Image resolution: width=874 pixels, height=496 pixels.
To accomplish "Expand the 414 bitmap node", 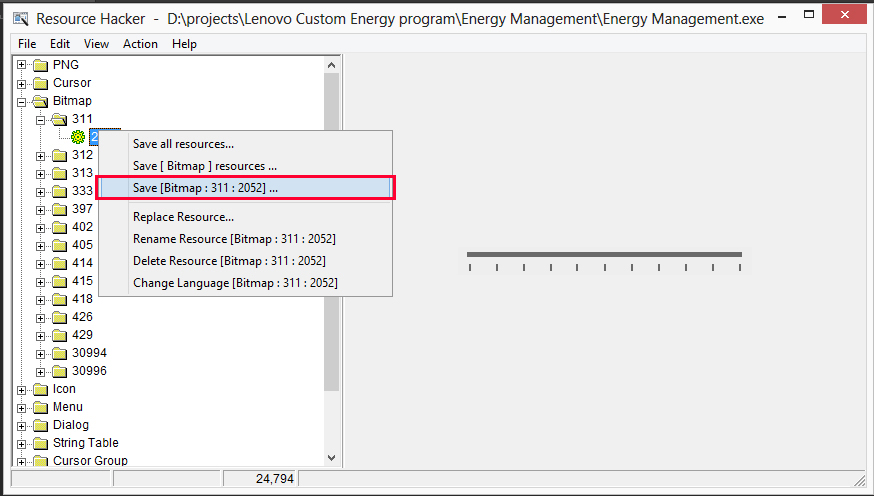I will click(x=41, y=264).
